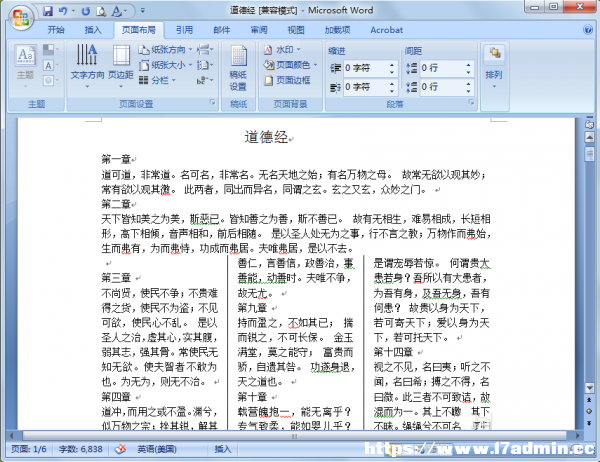Image resolution: width=600 pixels, height=462 pixels.
Task: Click right indent 0 字符 field
Action: [365, 87]
